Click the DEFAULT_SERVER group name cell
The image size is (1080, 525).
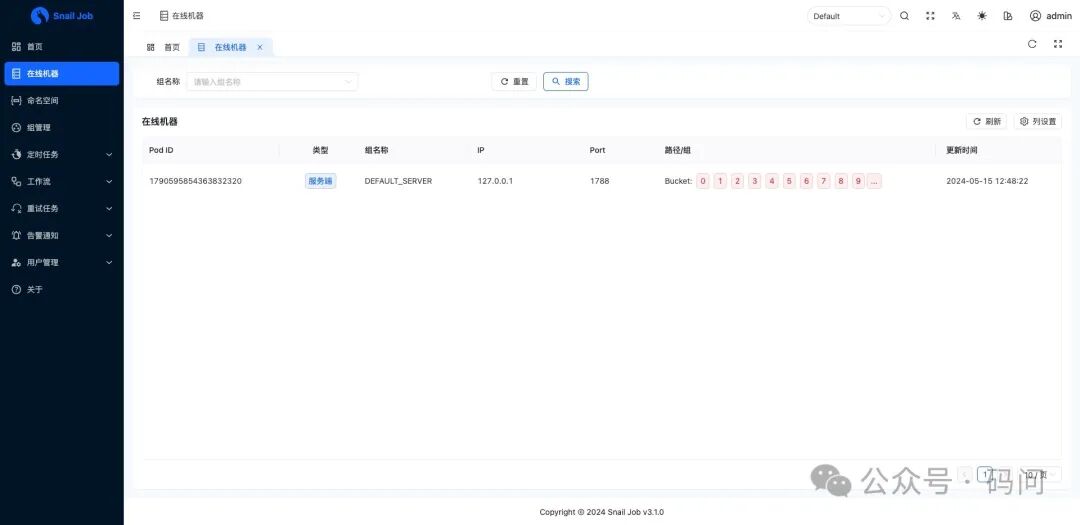[x=398, y=181]
